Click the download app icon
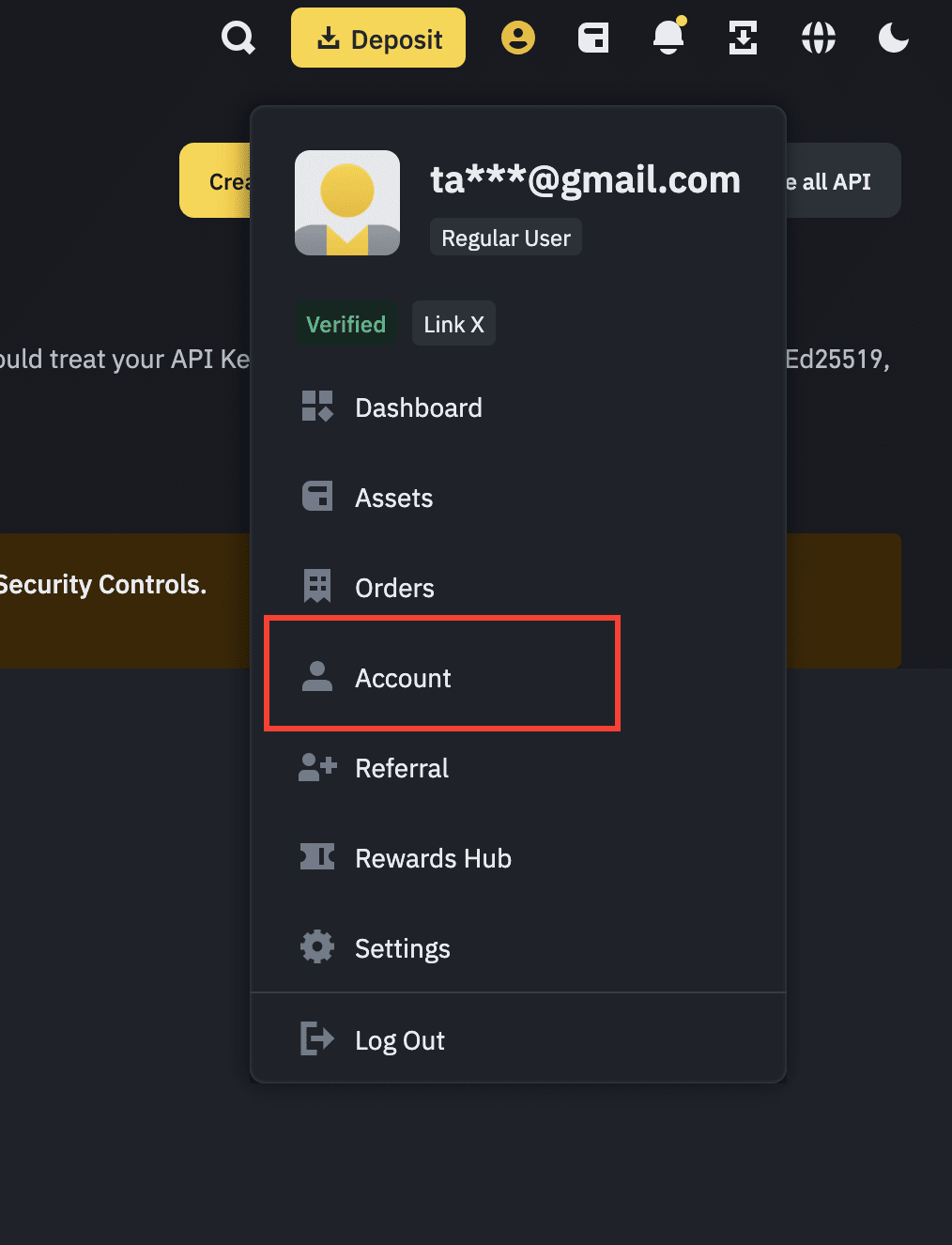Screen dimensions: 952x1245 [x=743, y=38]
